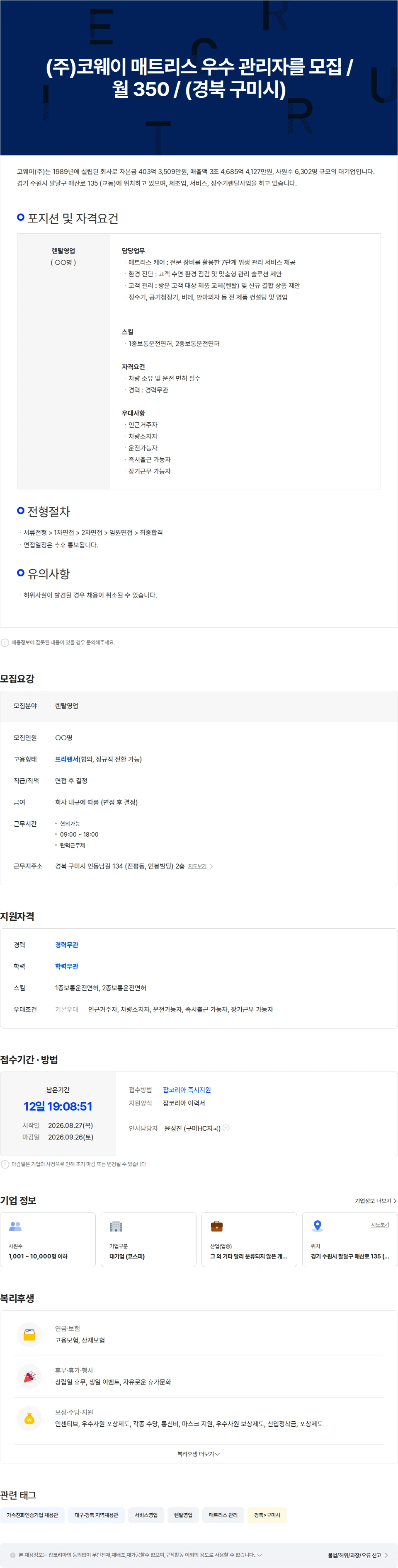Click the 잡코리아 이력서 application format text
398x1568 pixels.
[x=184, y=1103]
